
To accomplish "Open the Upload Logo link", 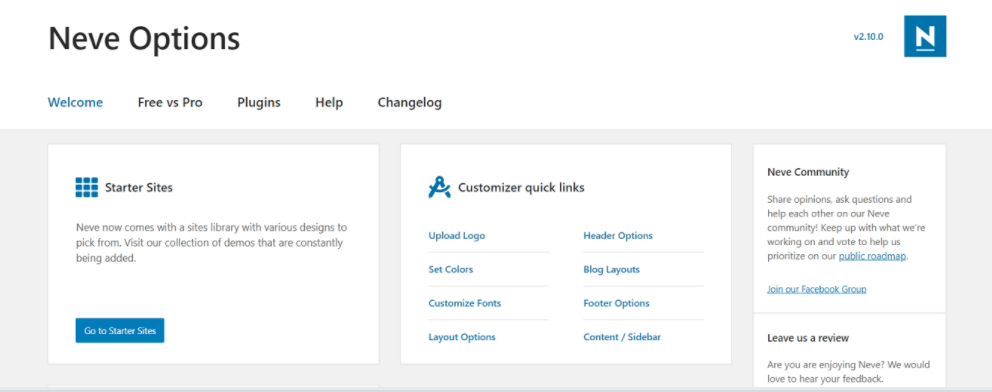I will (457, 236).
